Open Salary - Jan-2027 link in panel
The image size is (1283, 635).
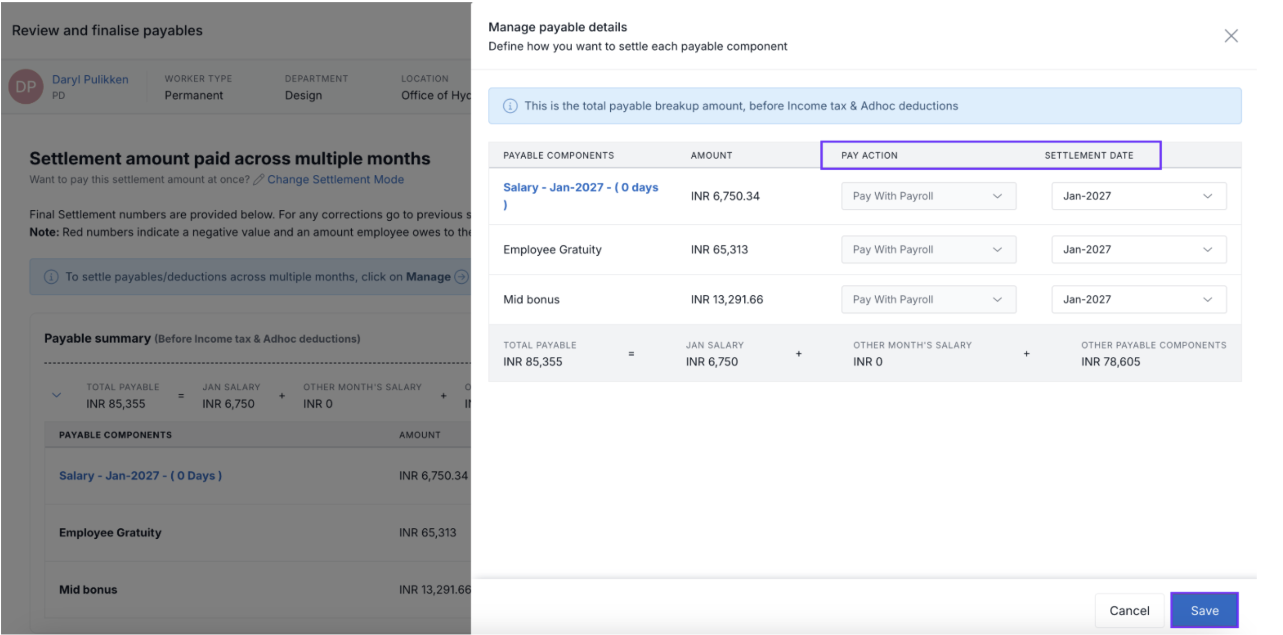580,188
